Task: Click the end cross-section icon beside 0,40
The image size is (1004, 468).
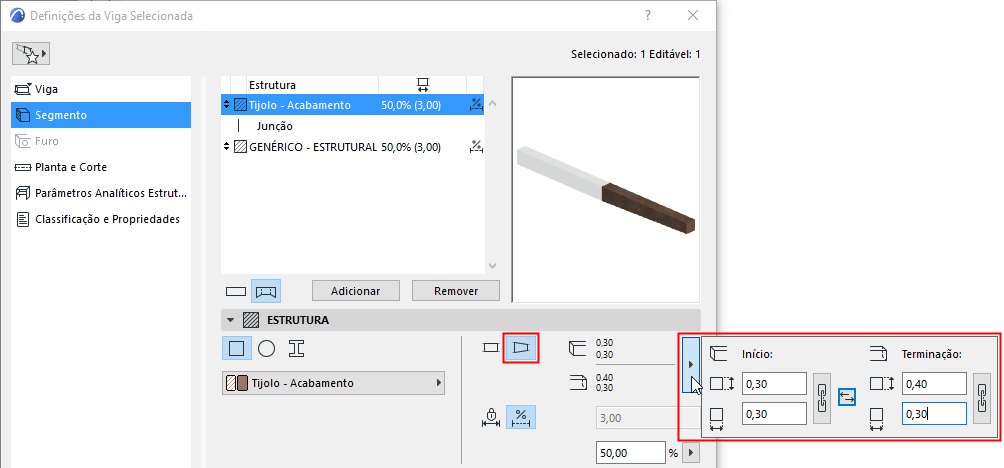Action: [577, 383]
